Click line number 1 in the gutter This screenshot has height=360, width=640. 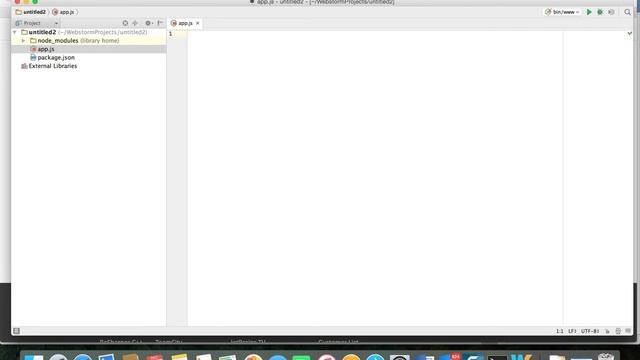pos(171,34)
